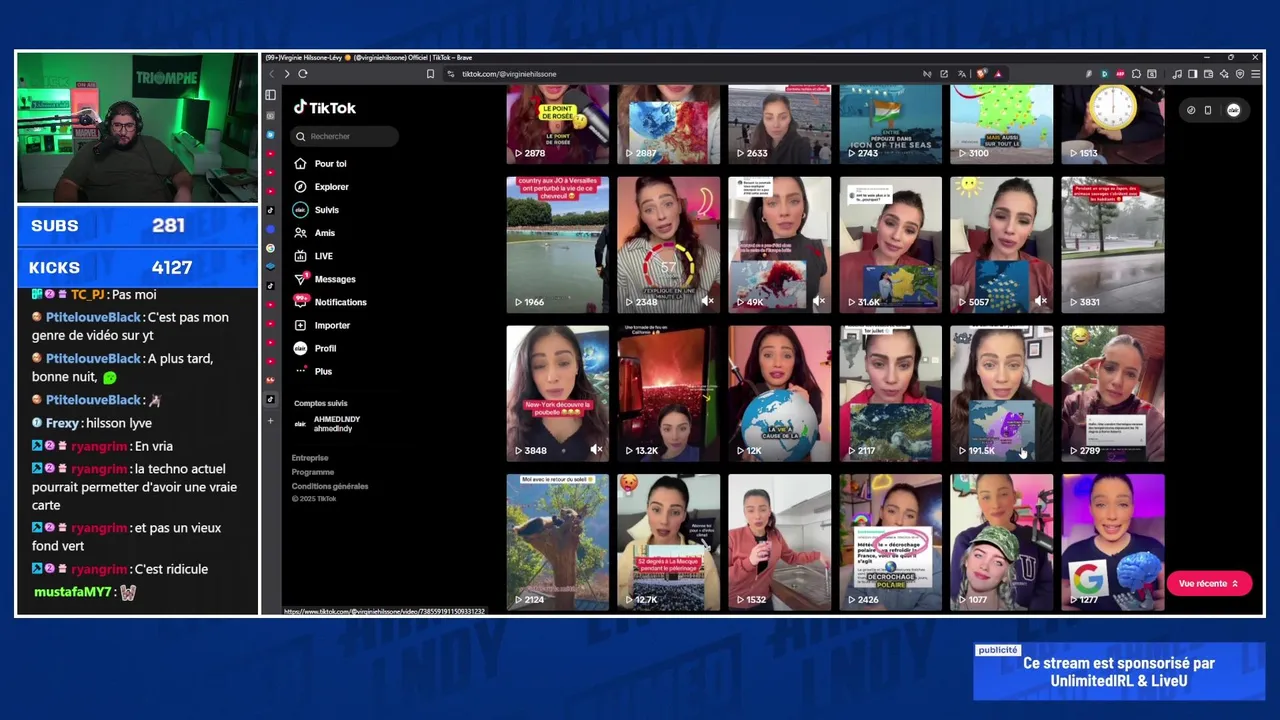1280x720 pixels.
Task: Open the LIVE section
Action: pyautogui.click(x=314, y=256)
